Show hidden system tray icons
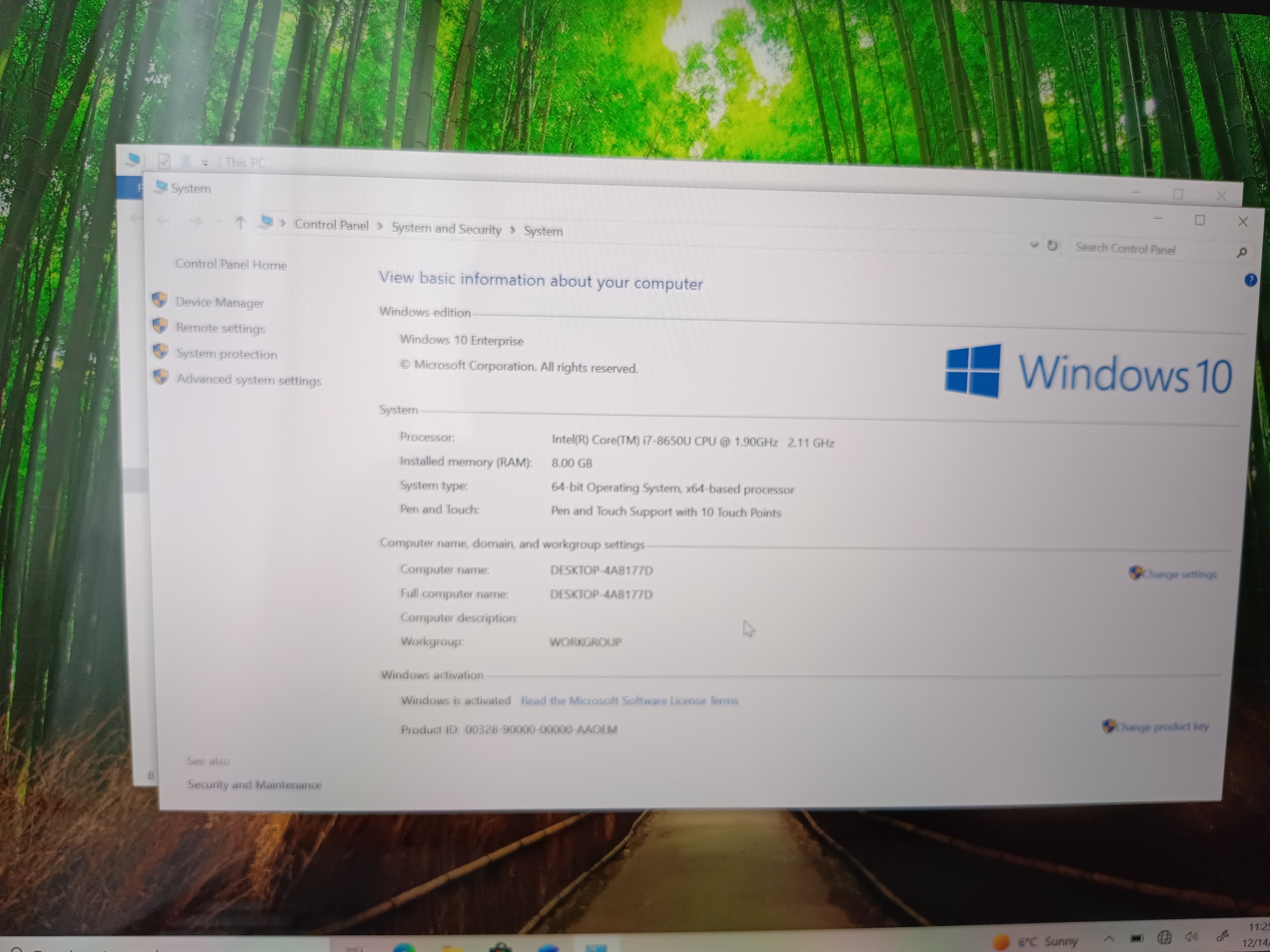Image resolution: width=1270 pixels, height=952 pixels. tap(1108, 938)
